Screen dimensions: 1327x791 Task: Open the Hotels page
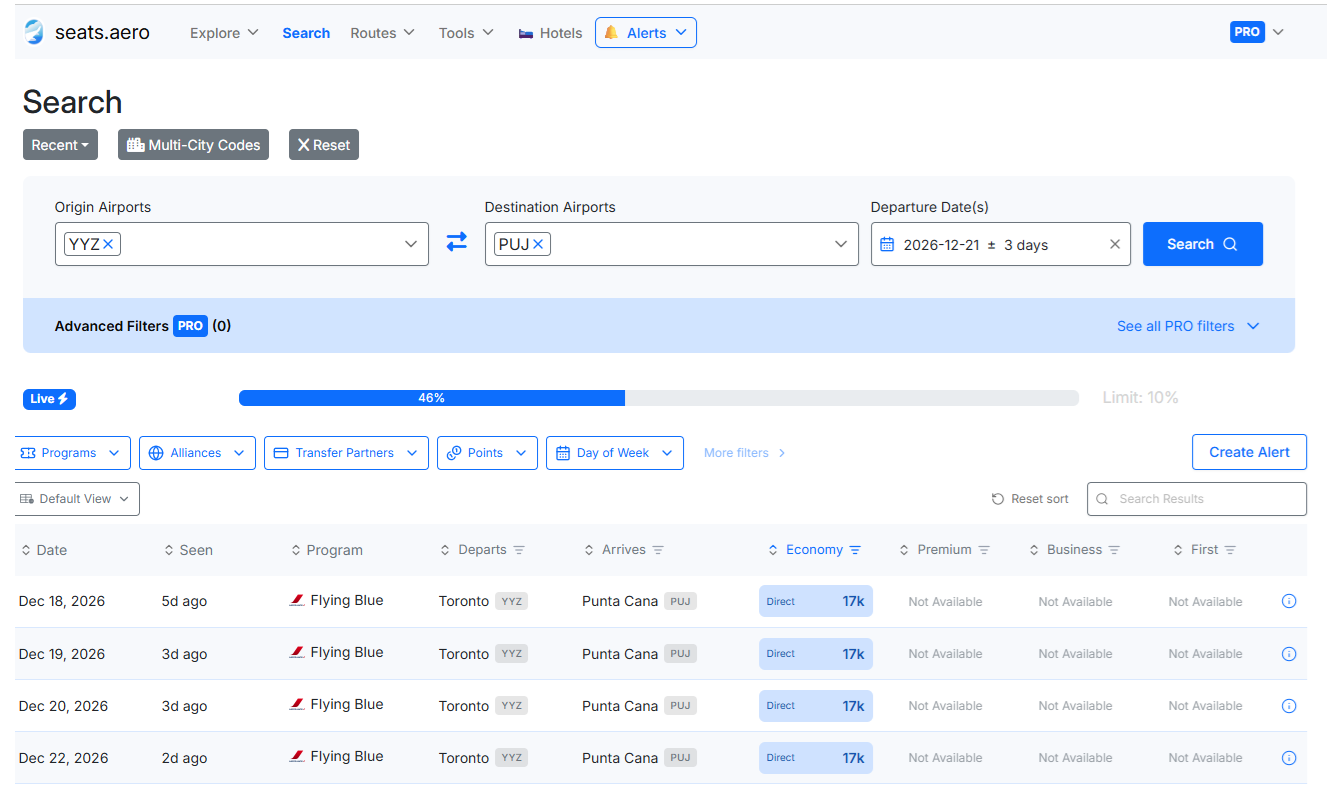[x=550, y=33]
